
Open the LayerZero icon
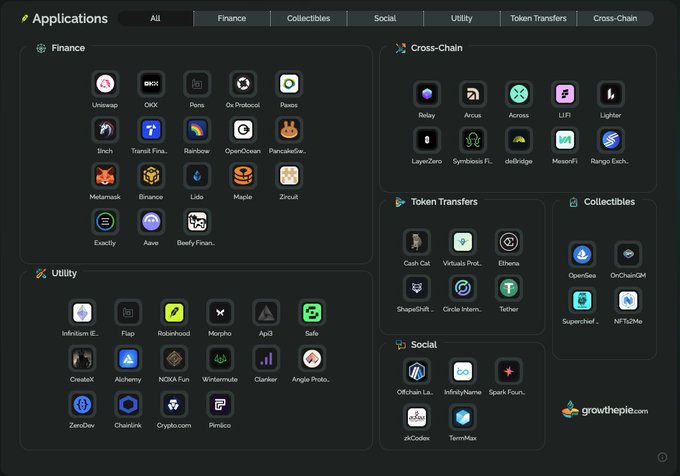click(x=427, y=140)
